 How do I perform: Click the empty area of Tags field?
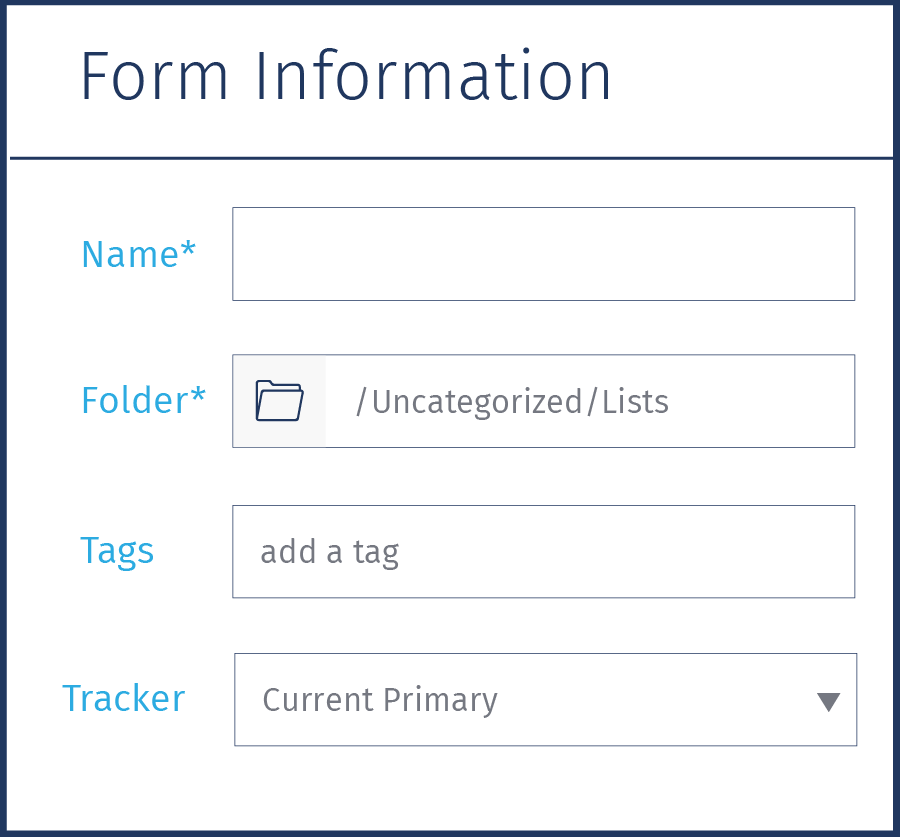[626, 551]
